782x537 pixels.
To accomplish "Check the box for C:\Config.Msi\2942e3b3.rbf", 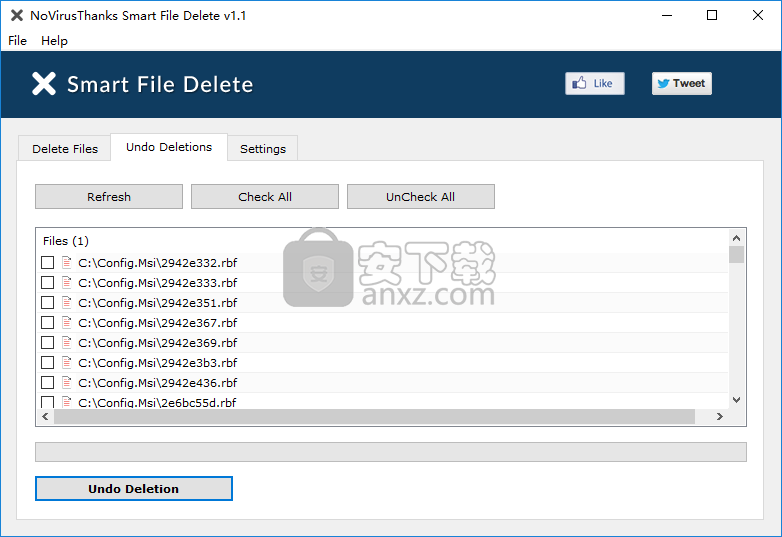I will 47,362.
